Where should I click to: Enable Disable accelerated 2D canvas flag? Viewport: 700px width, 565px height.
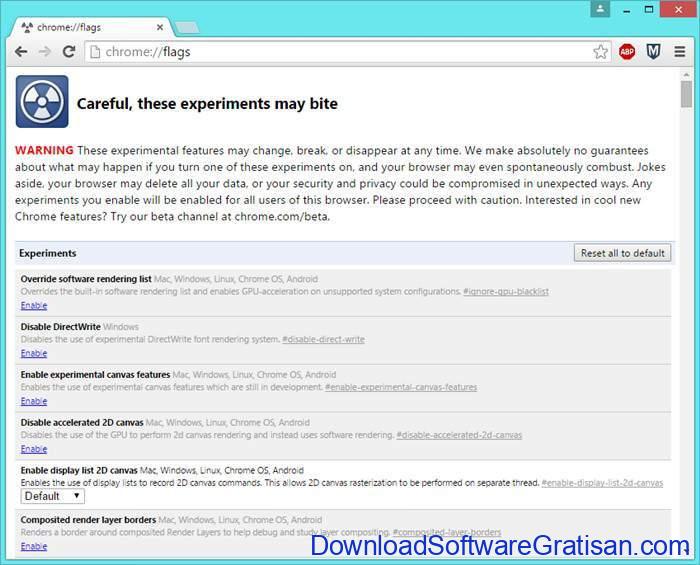(34, 449)
